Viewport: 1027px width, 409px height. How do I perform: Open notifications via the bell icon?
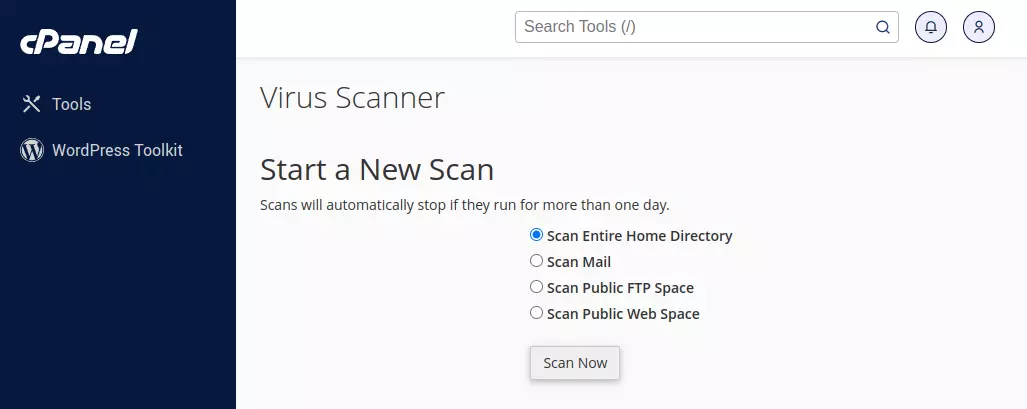pos(931,27)
